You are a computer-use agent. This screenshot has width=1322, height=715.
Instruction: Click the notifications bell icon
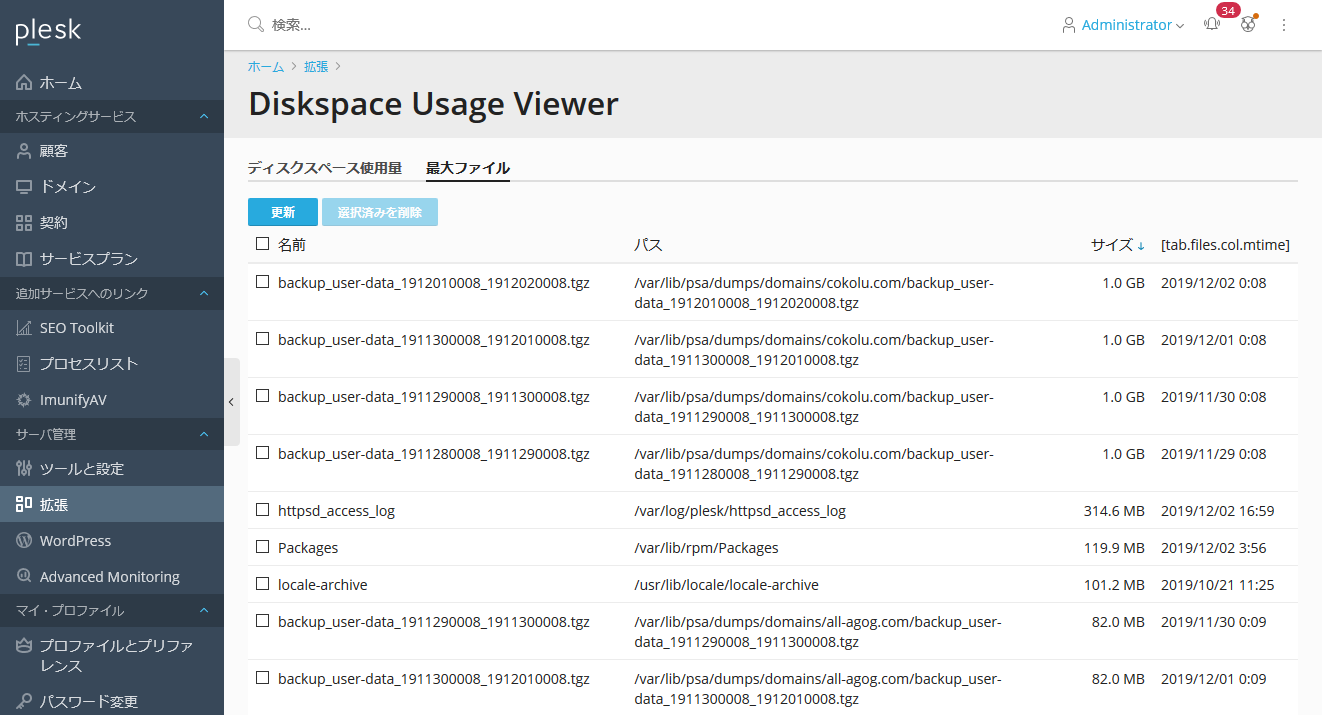(x=1212, y=25)
